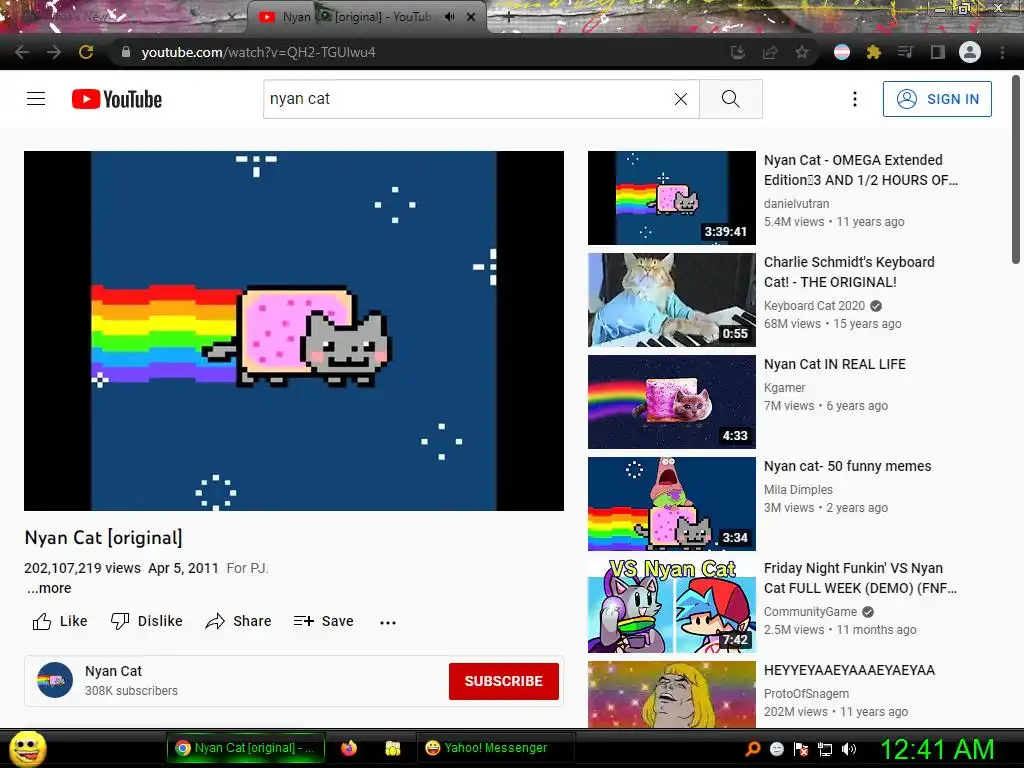Click the SIGN IN button
The height and width of the screenshot is (768, 1024).
click(x=937, y=99)
